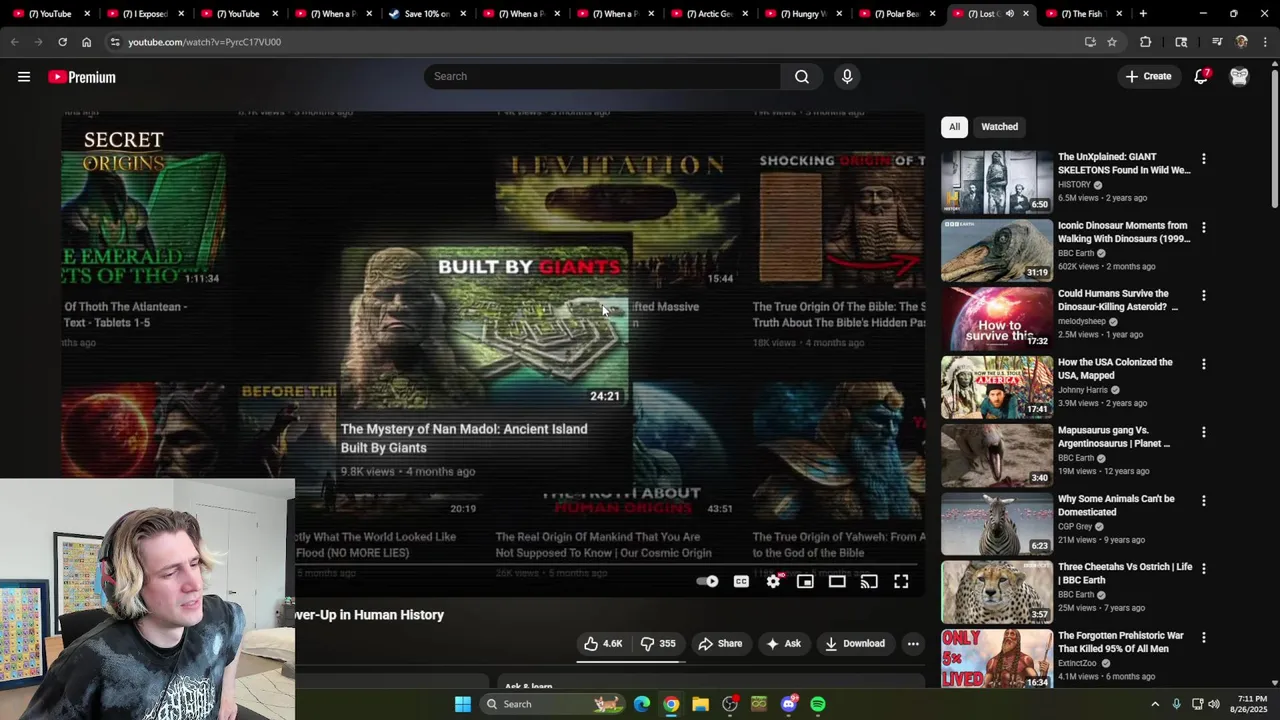Open the YouTube guide hamburger menu
Image resolution: width=1280 pixels, height=720 pixels.
pos(24,77)
